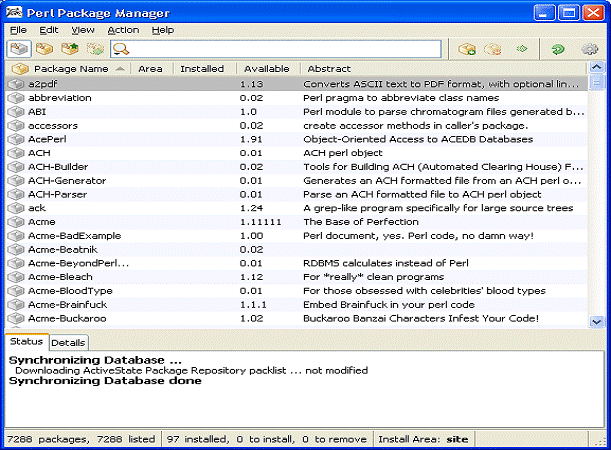Viewport: 611px width, 450px height.
Task: Switch to the Details tab
Action: [x=68, y=343]
